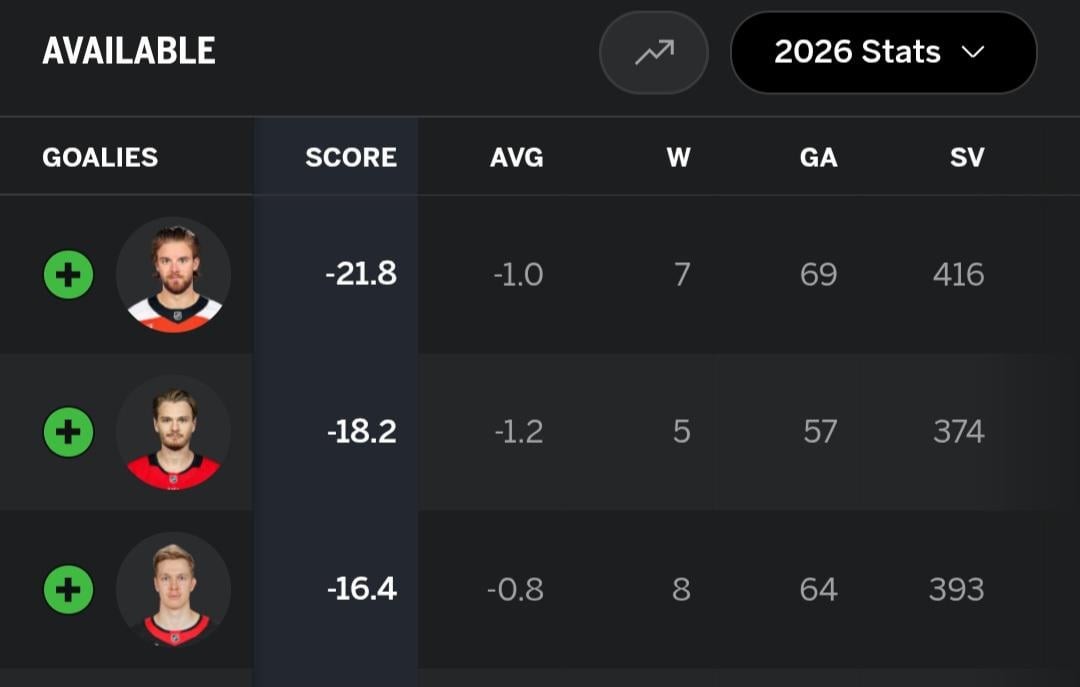The height and width of the screenshot is (687, 1080).
Task: Sort by SCORE column header
Action: click(350, 157)
